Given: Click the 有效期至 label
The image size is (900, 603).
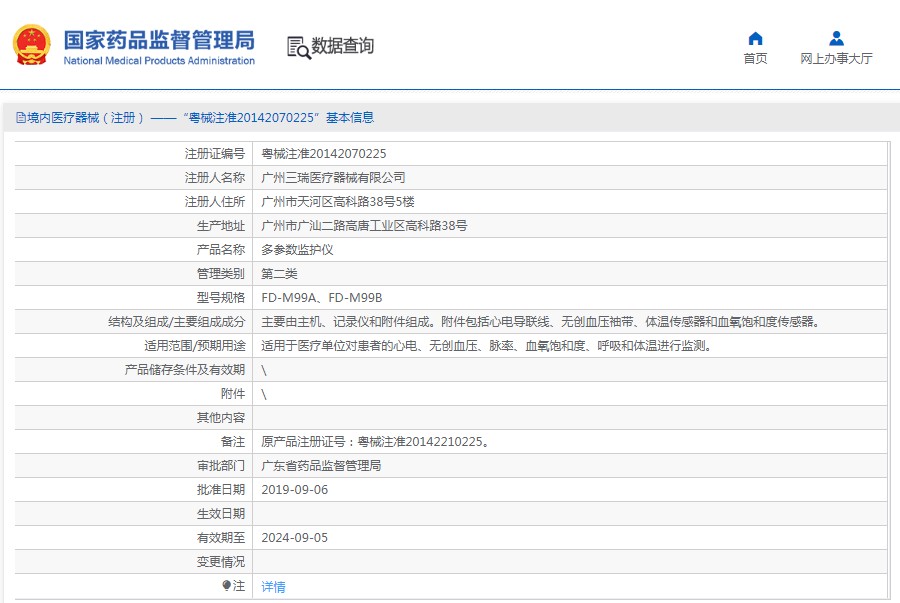Looking at the screenshot, I should point(221,538).
